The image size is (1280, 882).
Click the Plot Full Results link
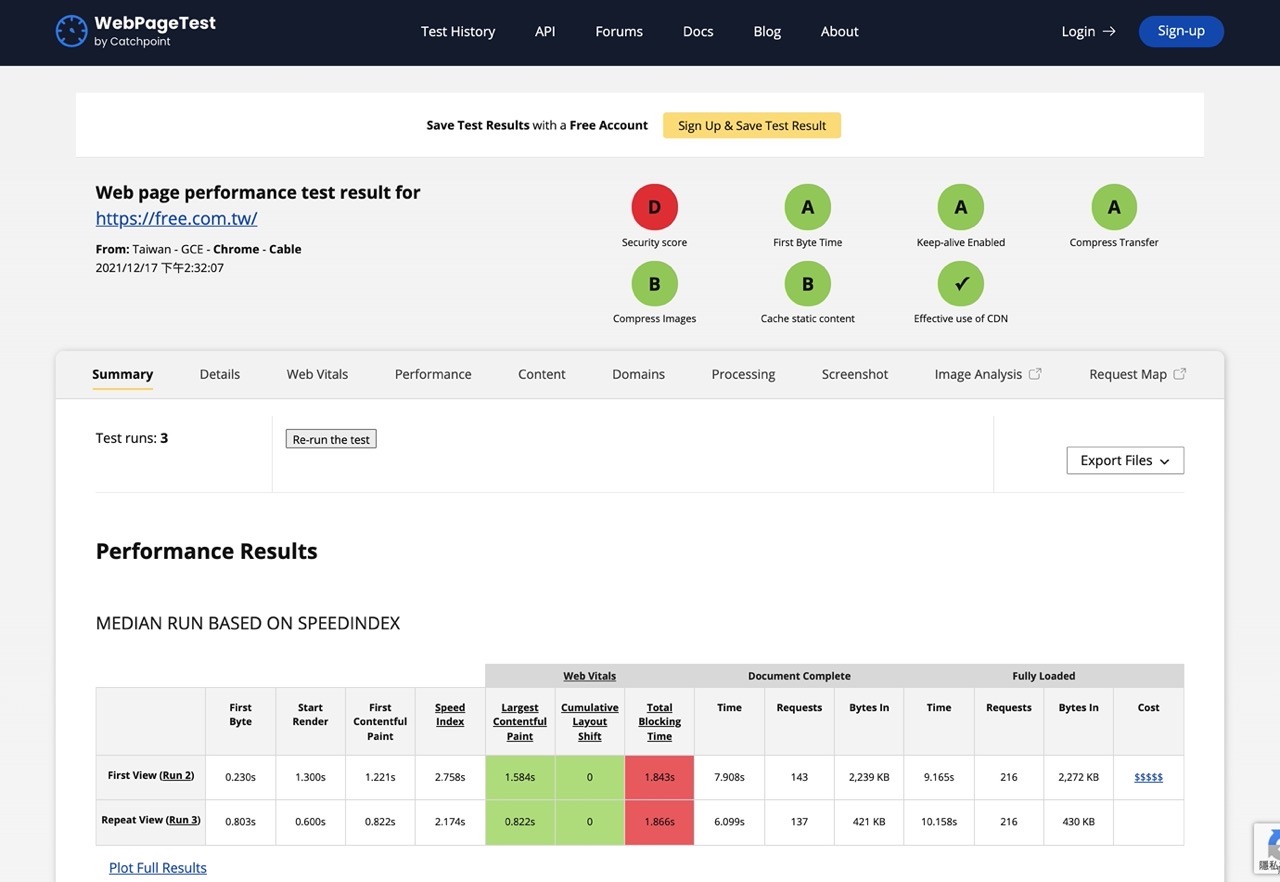(x=158, y=868)
